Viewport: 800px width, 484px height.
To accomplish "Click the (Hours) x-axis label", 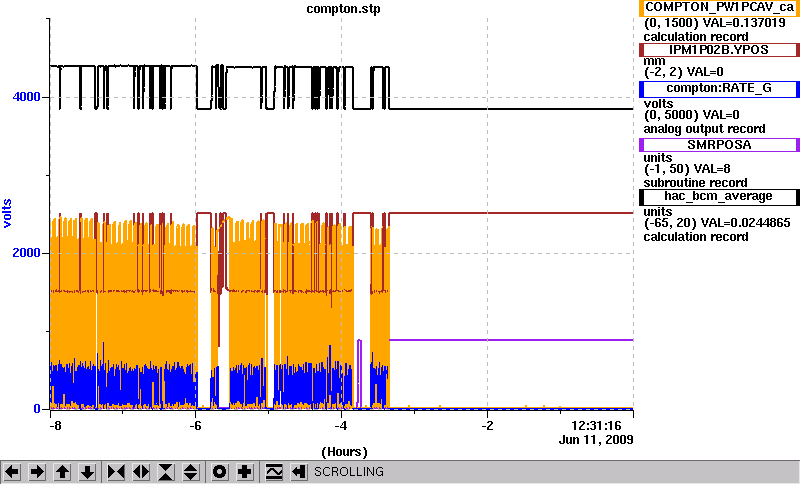I will 344,452.
